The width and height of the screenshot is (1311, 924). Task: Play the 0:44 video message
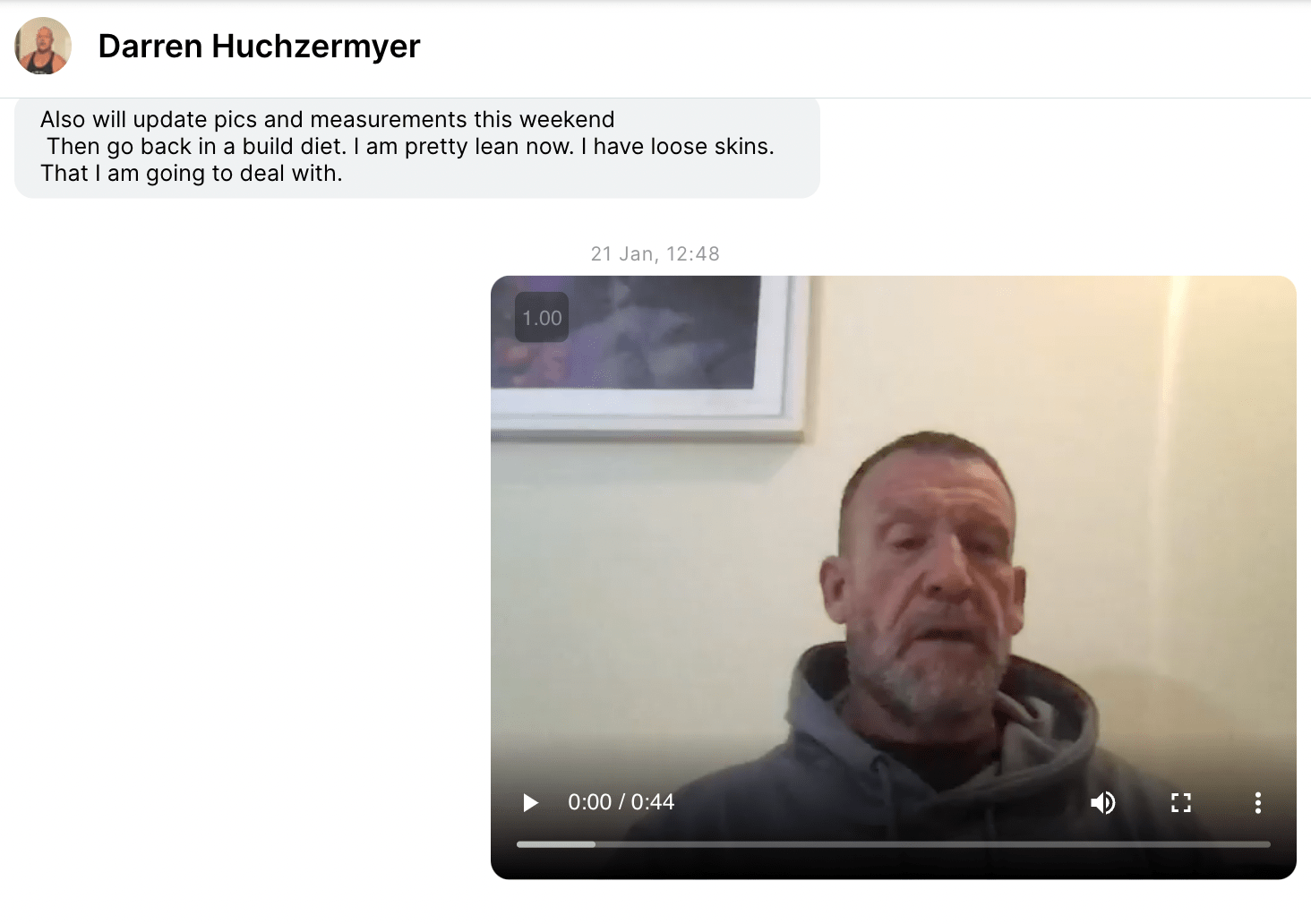click(x=530, y=802)
